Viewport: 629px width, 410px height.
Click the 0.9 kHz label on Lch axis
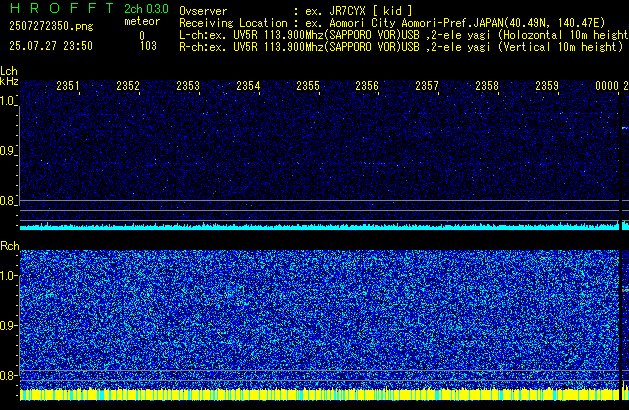tap(8, 151)
